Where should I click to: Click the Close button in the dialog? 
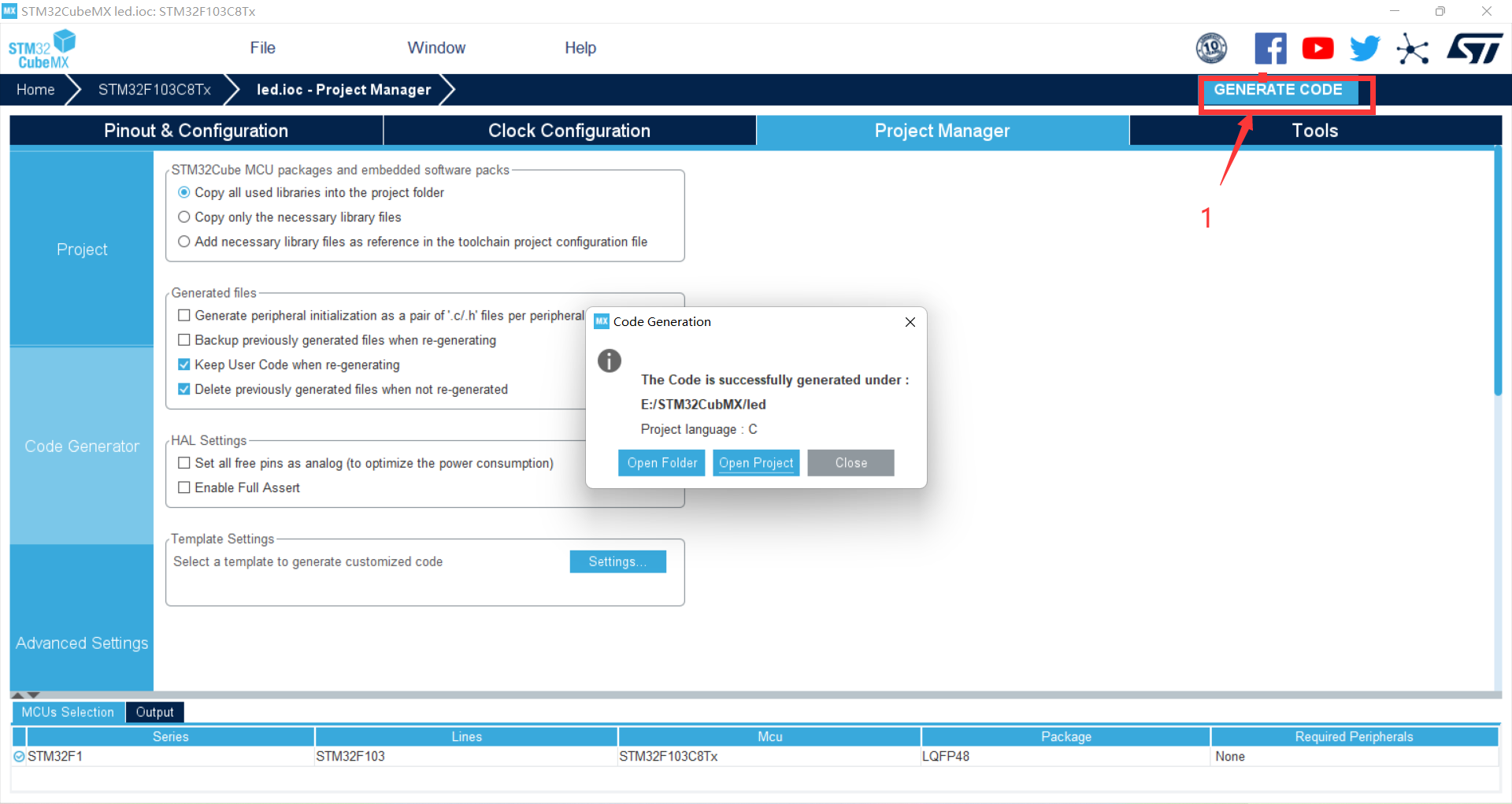click(850, 463)
